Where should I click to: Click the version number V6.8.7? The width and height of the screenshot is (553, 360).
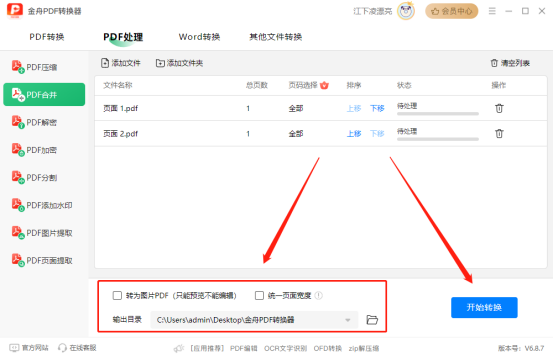(x=534, y=348)
